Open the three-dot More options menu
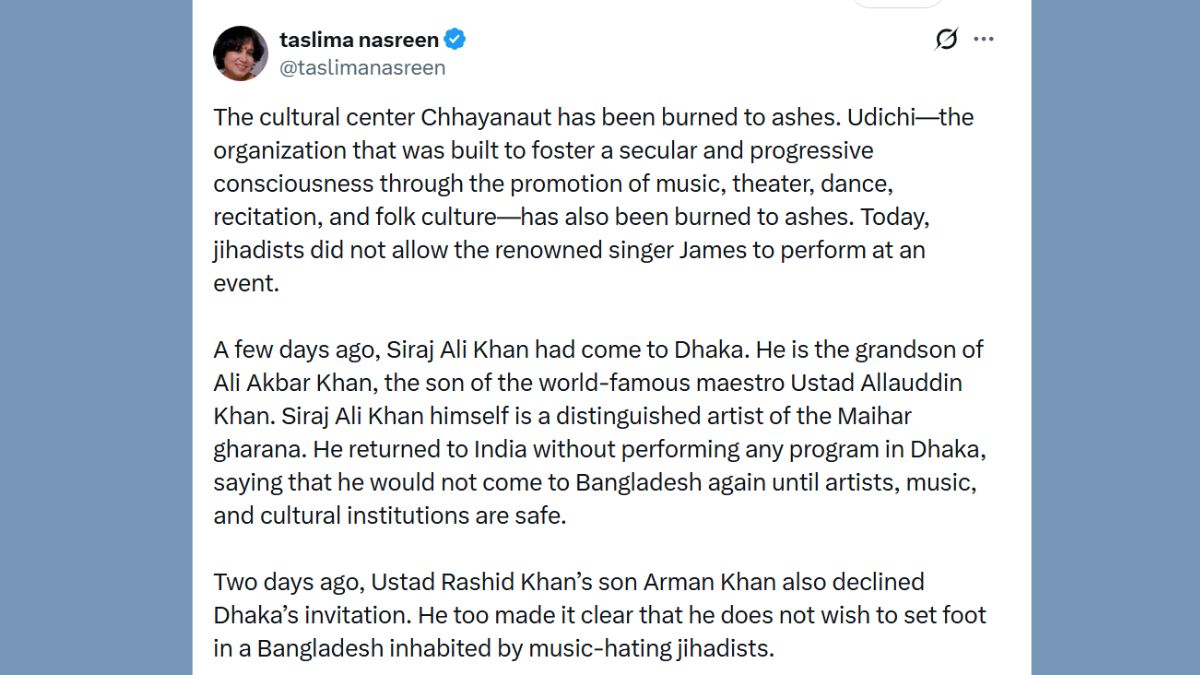The height and width of the screenshot is (675, 1200). pyautogui.click(x=984, y=39)
